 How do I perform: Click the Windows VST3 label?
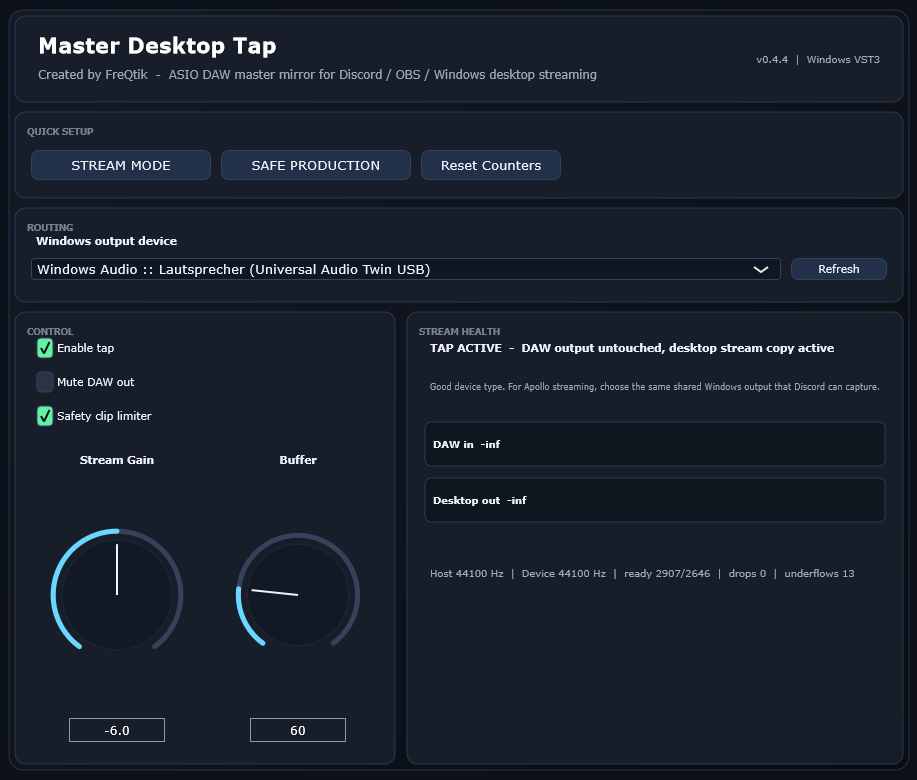pos(843,60)
